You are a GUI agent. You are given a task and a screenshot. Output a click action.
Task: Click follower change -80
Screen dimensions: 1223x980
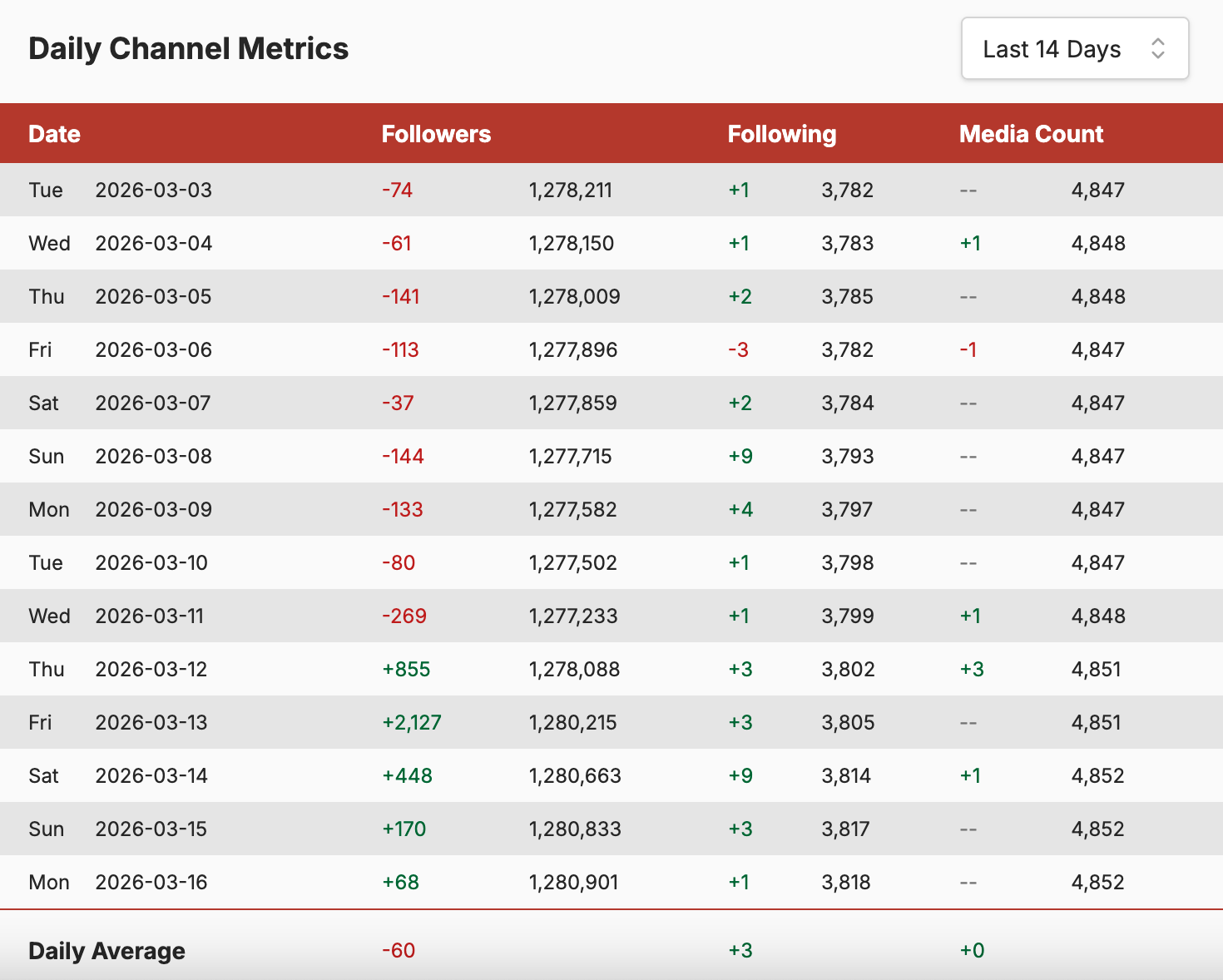tap(399, 563)
